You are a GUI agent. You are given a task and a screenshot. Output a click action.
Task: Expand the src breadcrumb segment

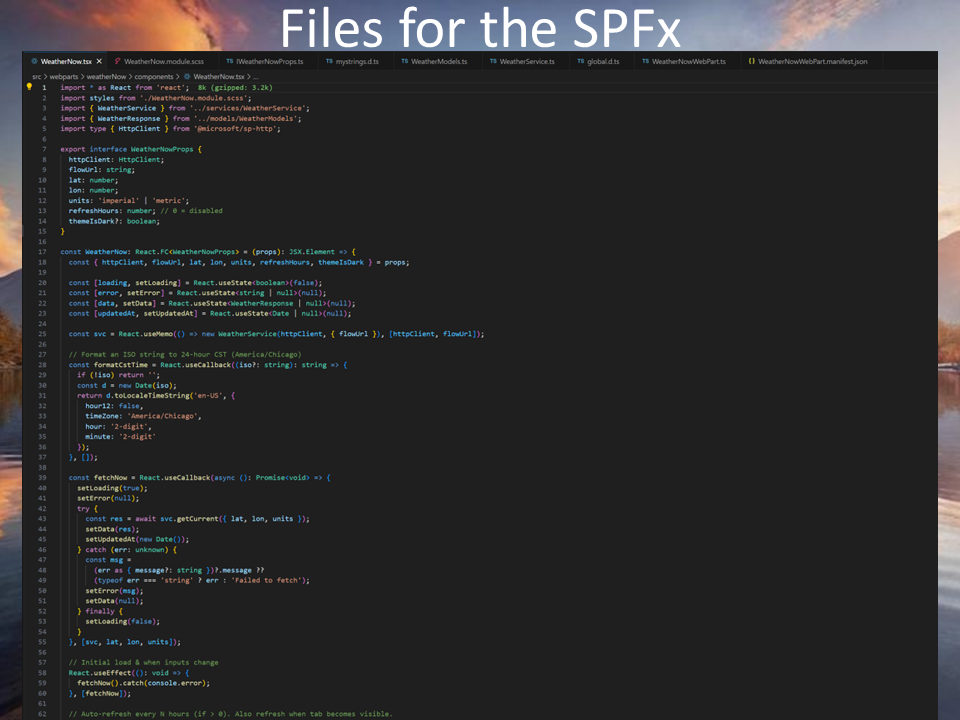(37, 77)
